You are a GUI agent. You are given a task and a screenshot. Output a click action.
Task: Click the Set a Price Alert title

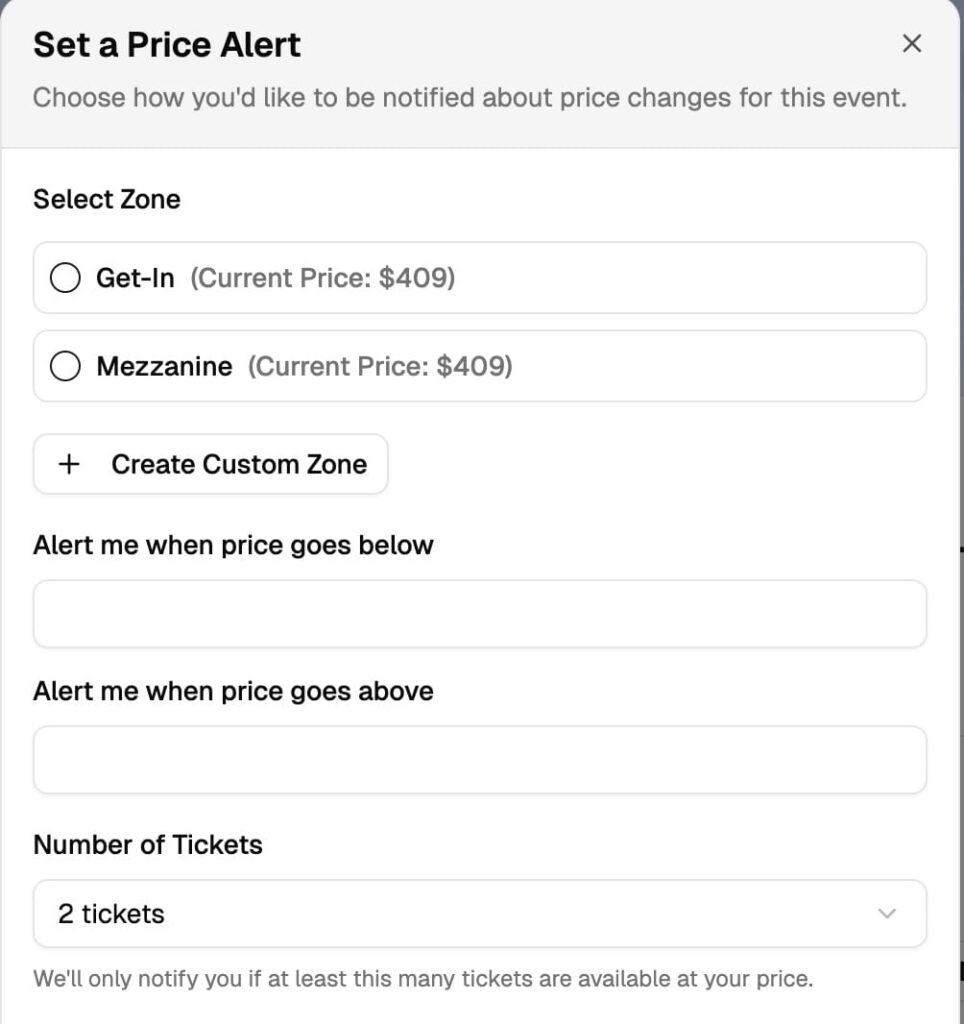[x=167, y=45]
